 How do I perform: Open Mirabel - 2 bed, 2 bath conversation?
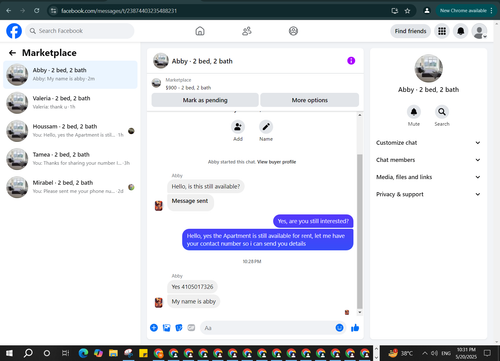point(70,187)
